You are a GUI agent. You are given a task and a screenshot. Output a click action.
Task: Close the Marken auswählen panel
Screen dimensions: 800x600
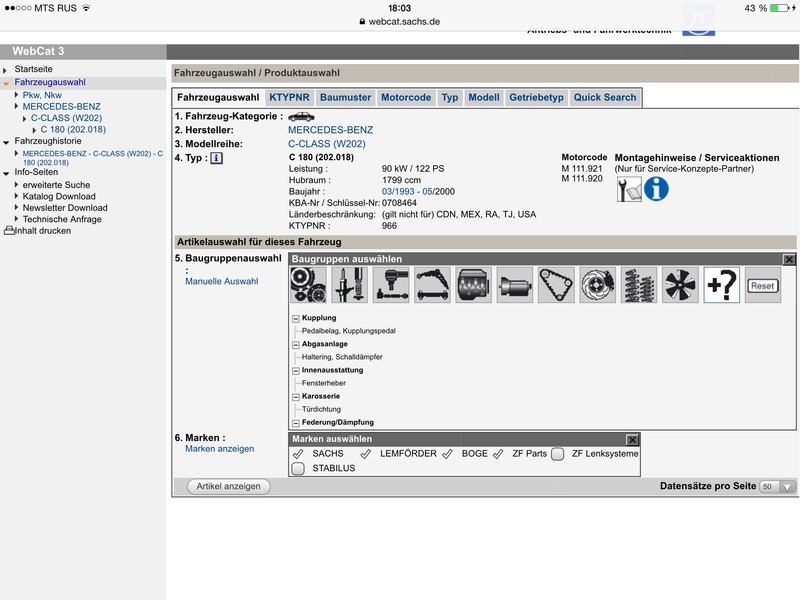632,439
